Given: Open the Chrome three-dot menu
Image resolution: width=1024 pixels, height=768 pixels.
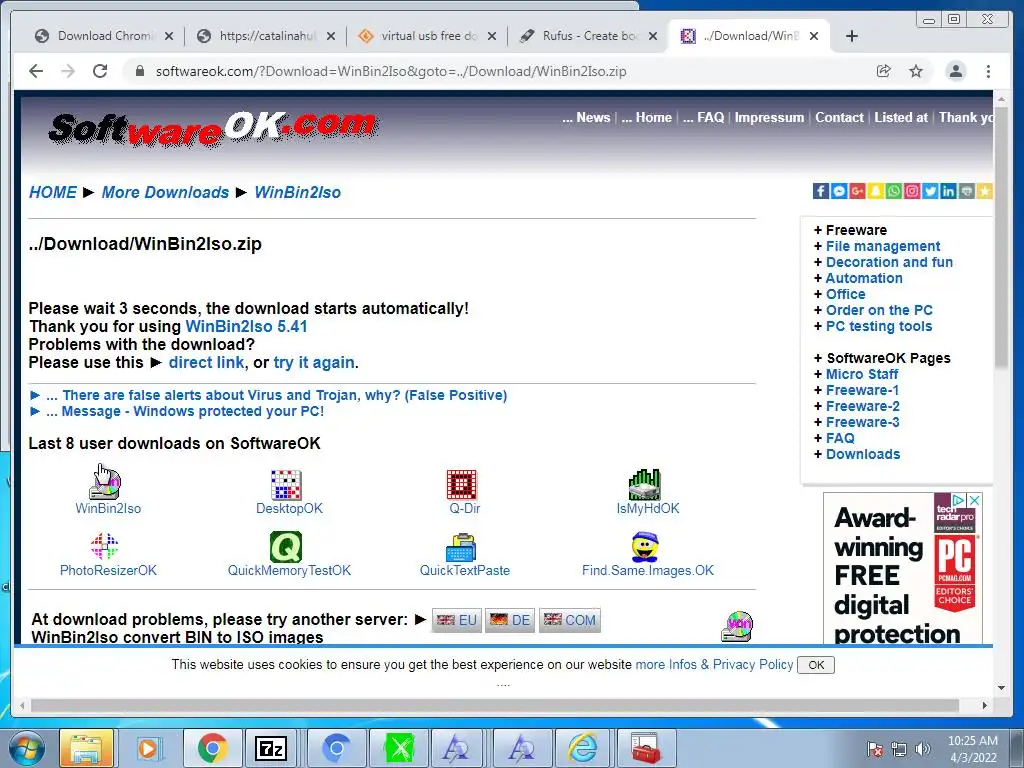Looking at the screenshot, I should (989, 71).
